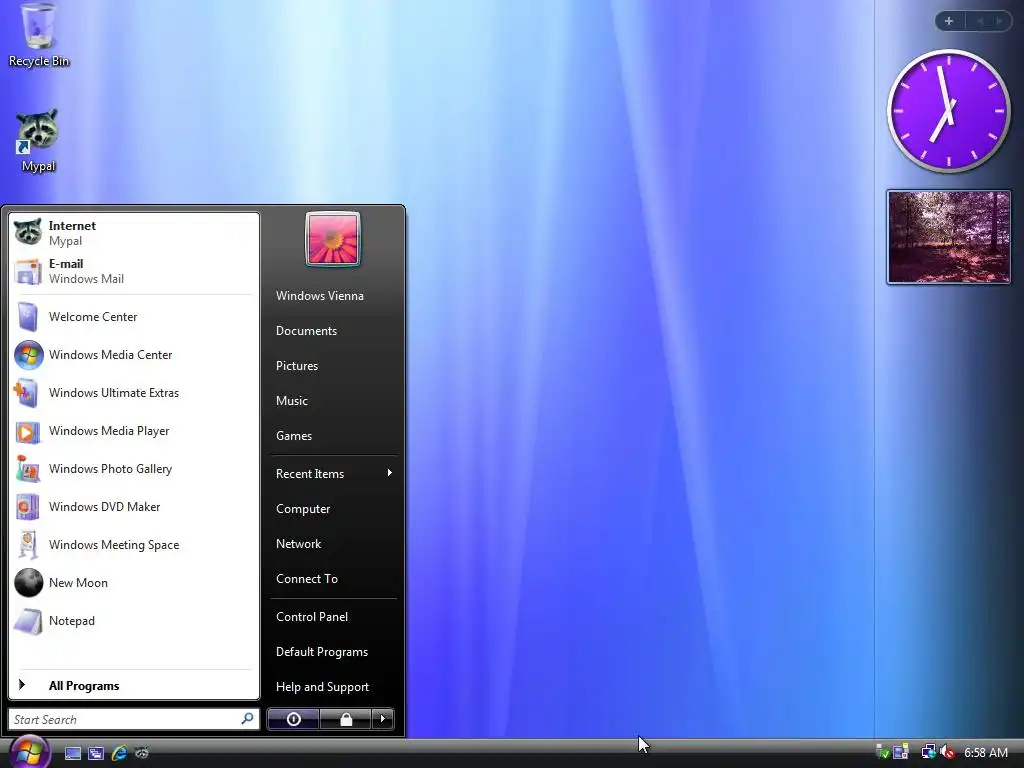Screen dimensions: 1024x768
Task: Expand the Recent Items submenu
Action: click(x=333, y=473)
